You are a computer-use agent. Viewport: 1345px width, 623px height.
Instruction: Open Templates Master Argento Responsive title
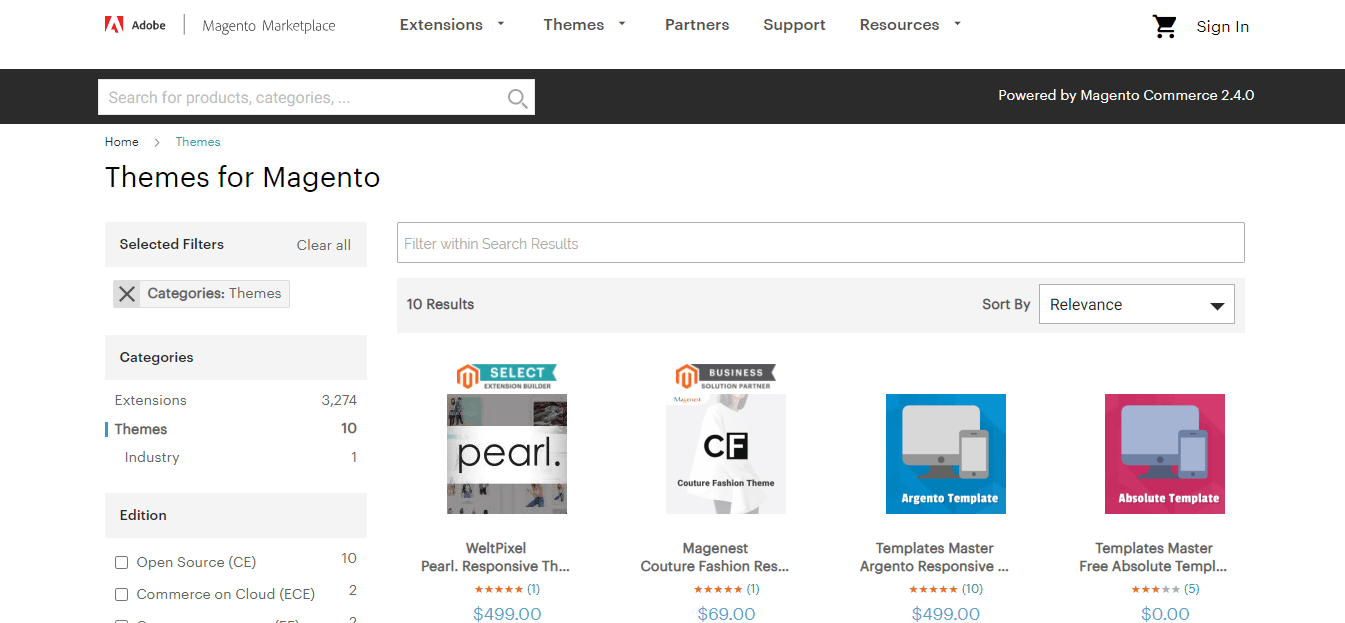(934, 557)
